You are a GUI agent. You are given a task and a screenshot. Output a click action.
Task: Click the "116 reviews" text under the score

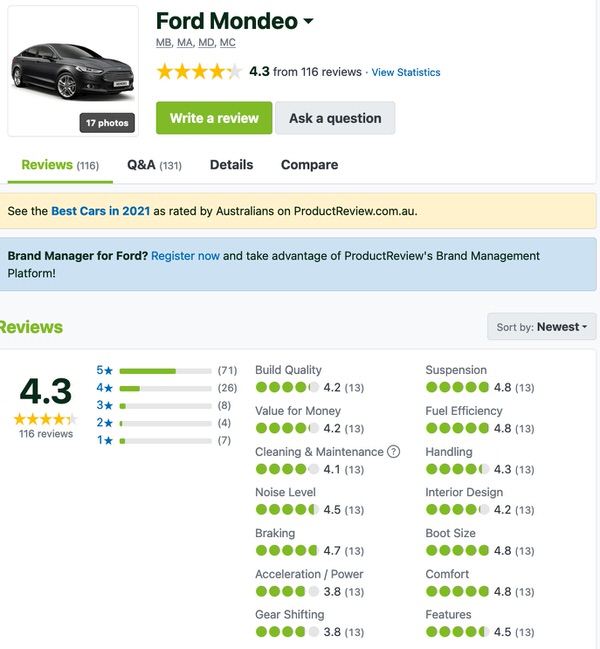pyautogui.click(x=46, y=434)
